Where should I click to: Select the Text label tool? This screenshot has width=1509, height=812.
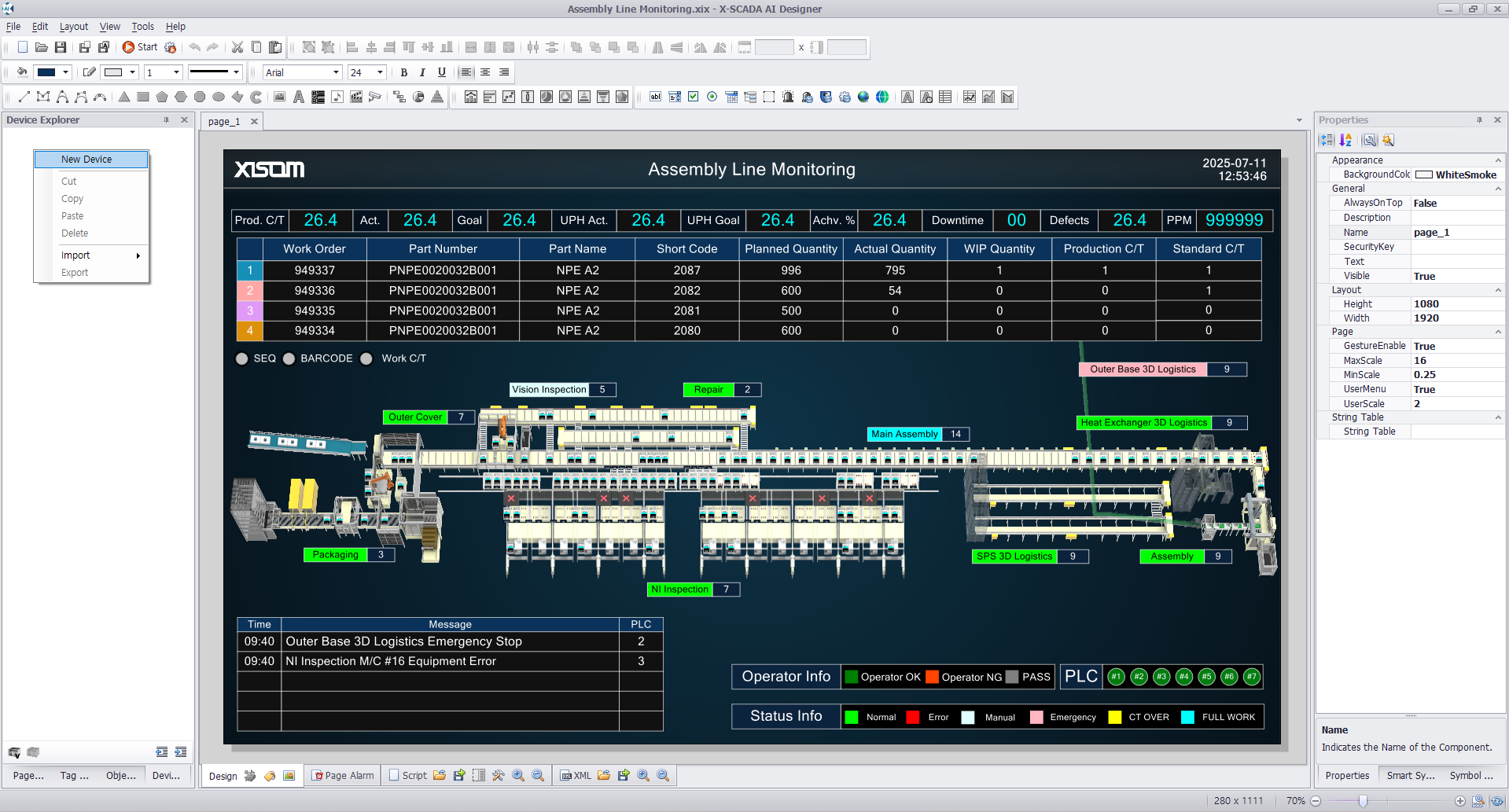coord(299,97)
